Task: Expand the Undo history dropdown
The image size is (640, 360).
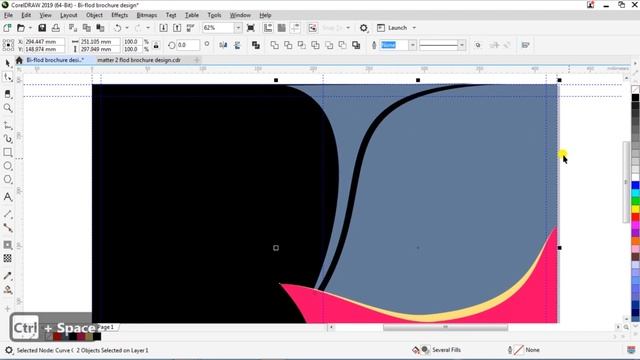Action: tap(127, 28)
